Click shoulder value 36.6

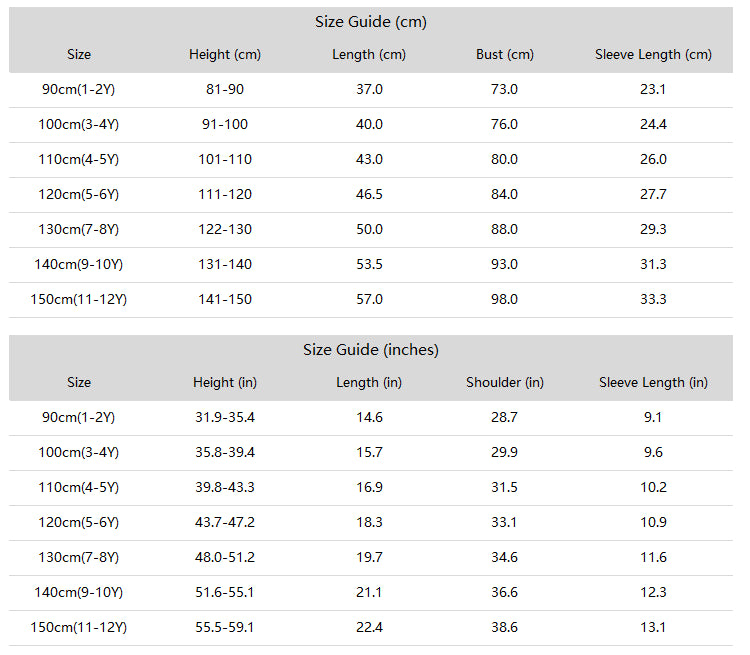[504, 592]
